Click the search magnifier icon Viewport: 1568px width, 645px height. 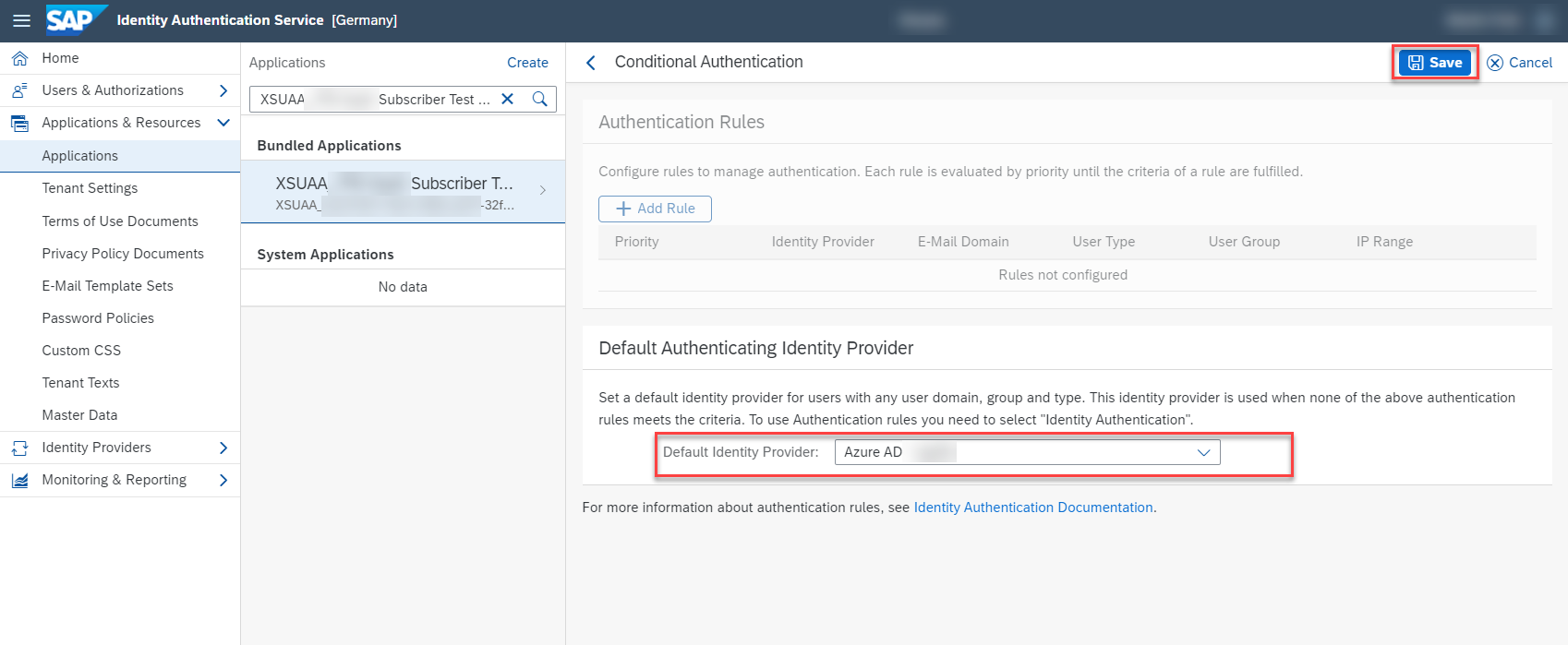tap(540, 99)
